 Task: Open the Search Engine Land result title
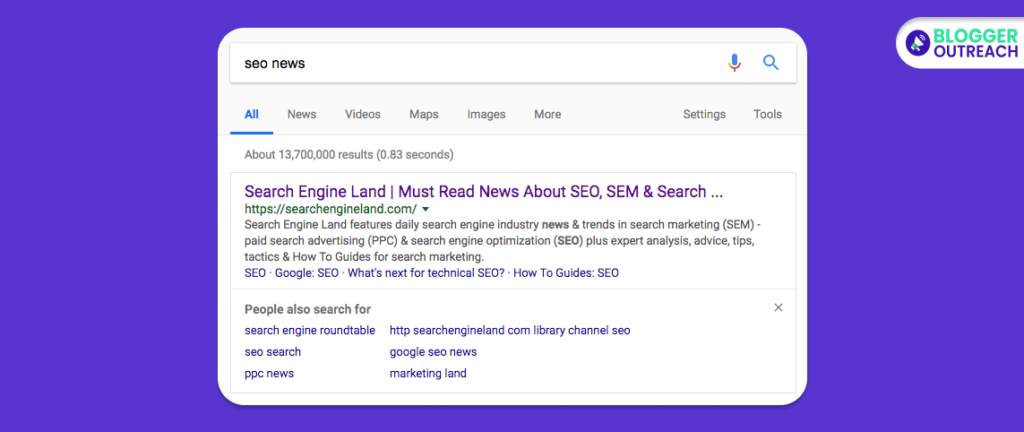(x=483, y=192)
